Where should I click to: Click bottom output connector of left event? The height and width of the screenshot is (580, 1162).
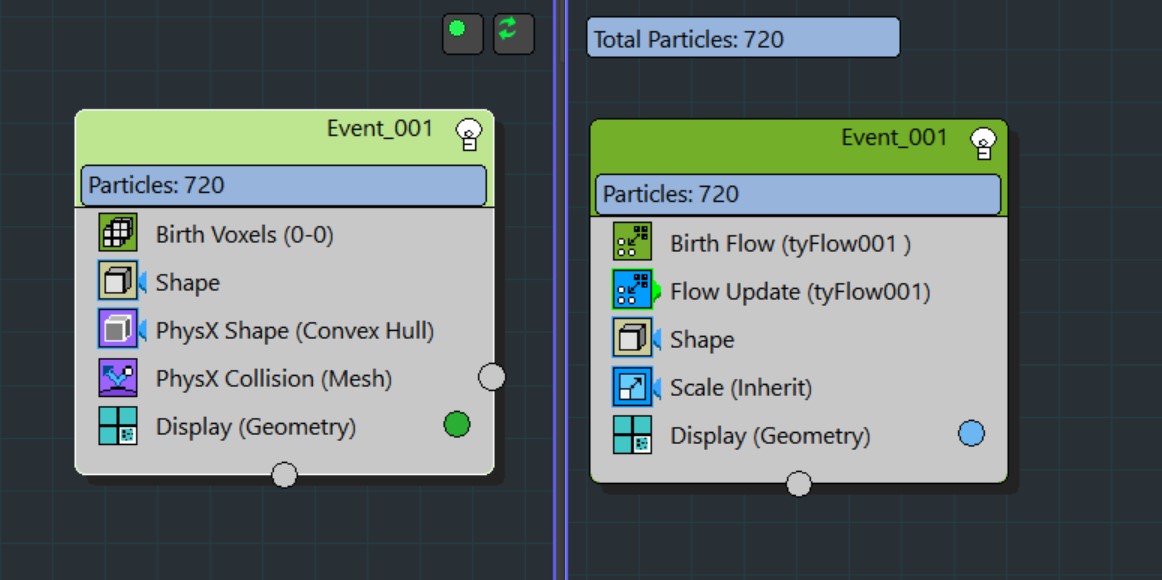(285, 475)
